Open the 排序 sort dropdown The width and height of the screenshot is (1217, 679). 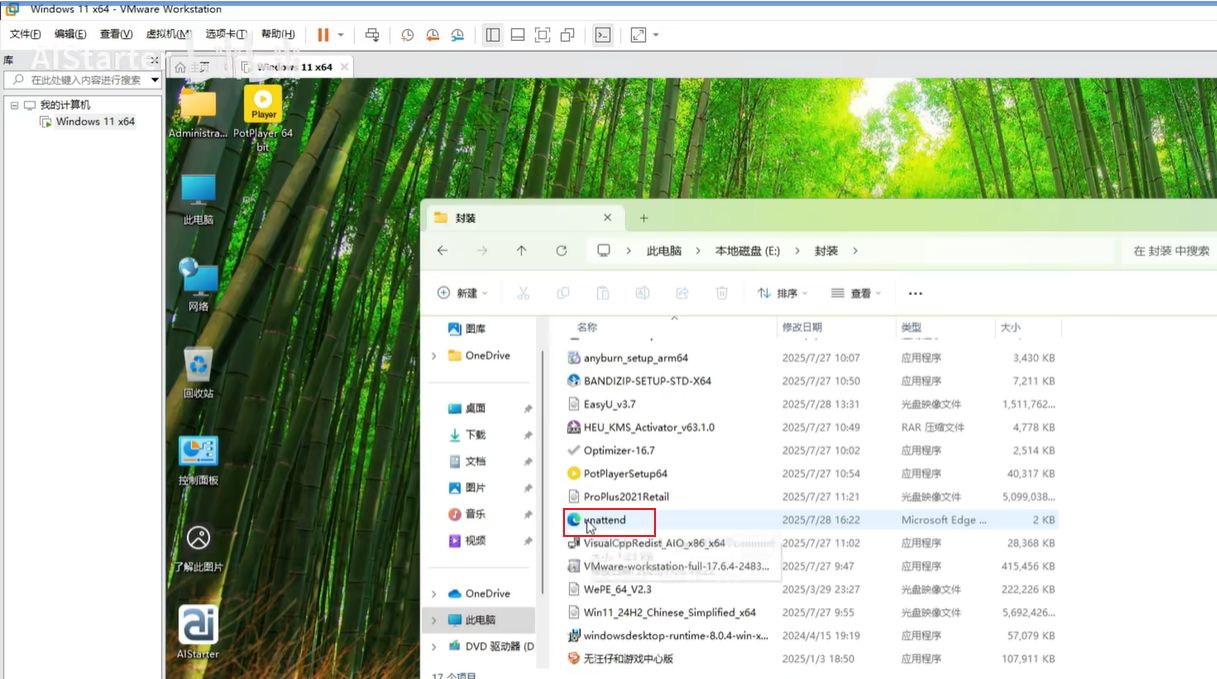click(783, 293)
